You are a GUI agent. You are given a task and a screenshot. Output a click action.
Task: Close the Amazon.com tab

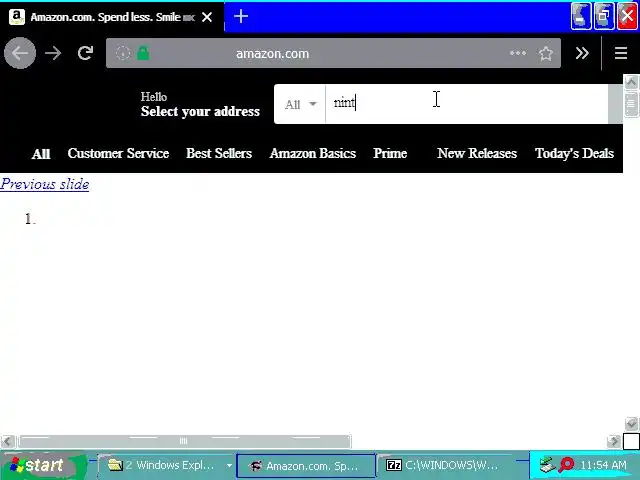tap(207, 17)
